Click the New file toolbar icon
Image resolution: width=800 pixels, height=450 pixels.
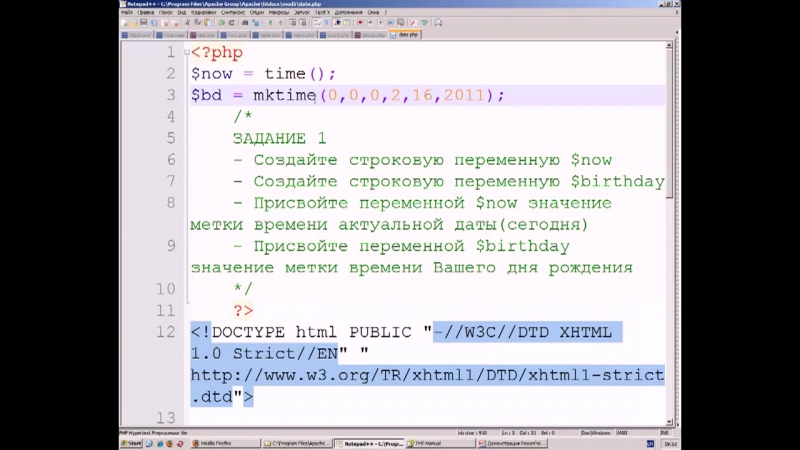(x=125, y=22)
